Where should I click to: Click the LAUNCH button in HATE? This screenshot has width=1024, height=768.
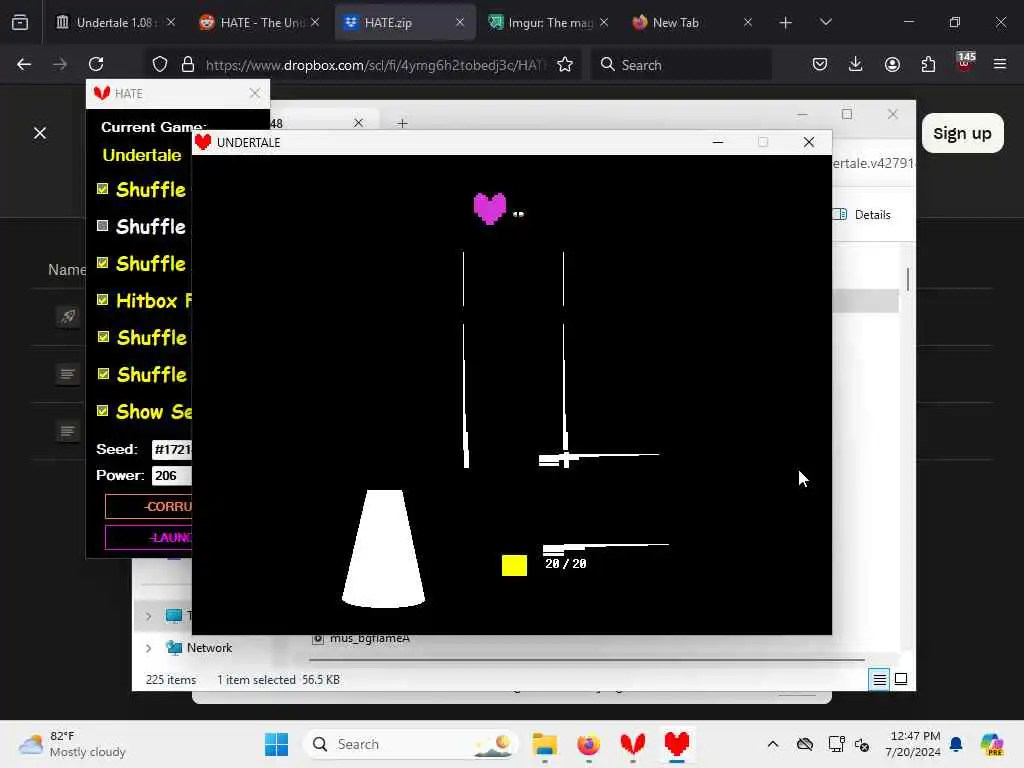(149, 537)
